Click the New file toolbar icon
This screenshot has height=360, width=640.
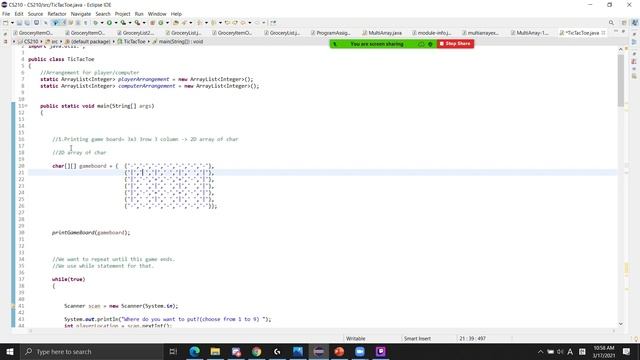click(x=5, y=23)
